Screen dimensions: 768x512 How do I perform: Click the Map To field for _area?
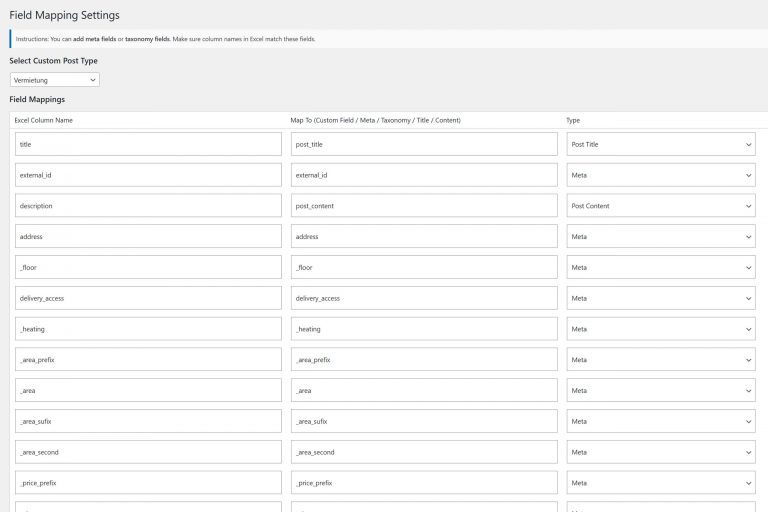[424, 391]
